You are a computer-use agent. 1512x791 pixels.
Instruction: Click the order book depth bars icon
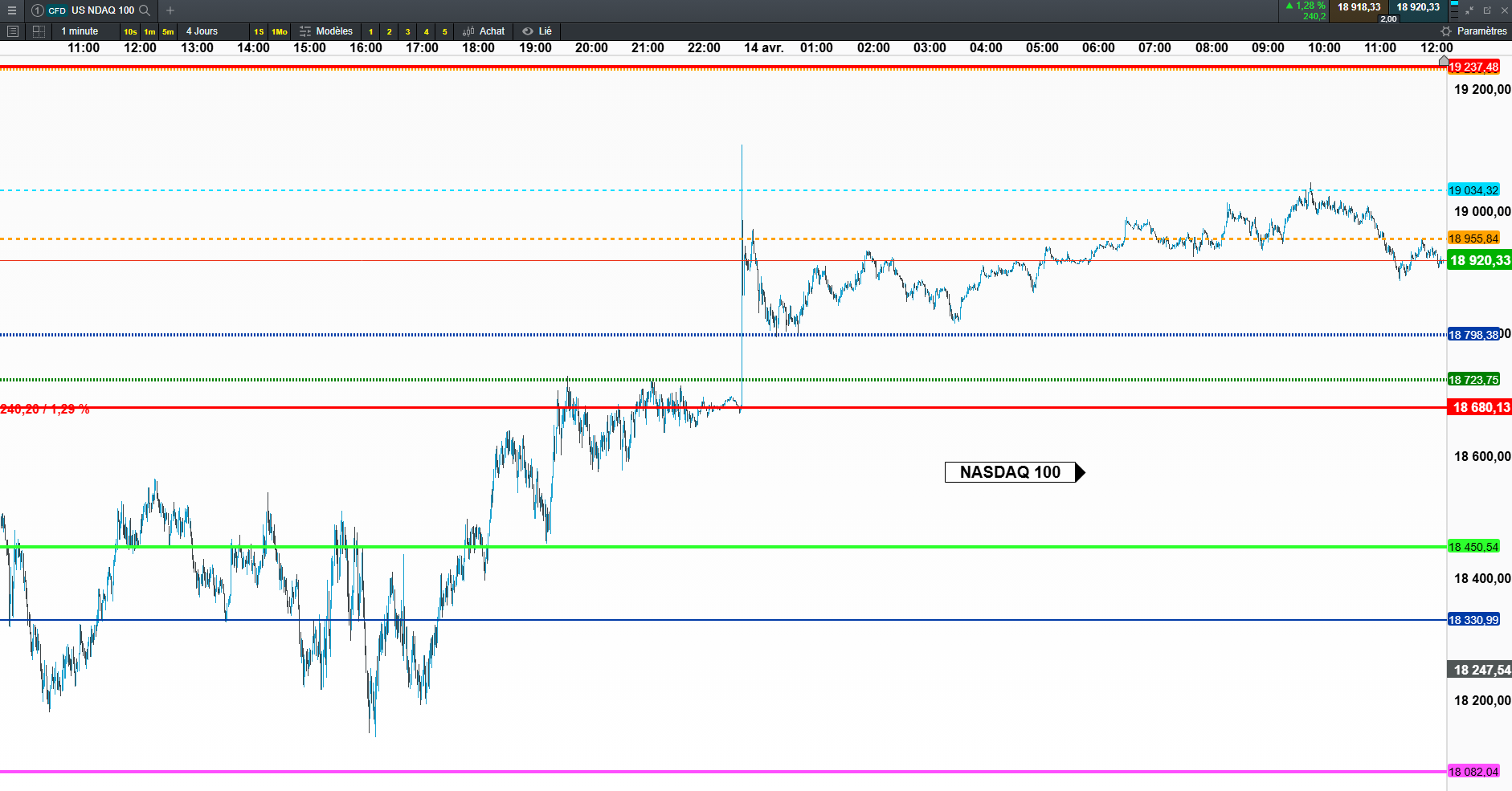1454,10
